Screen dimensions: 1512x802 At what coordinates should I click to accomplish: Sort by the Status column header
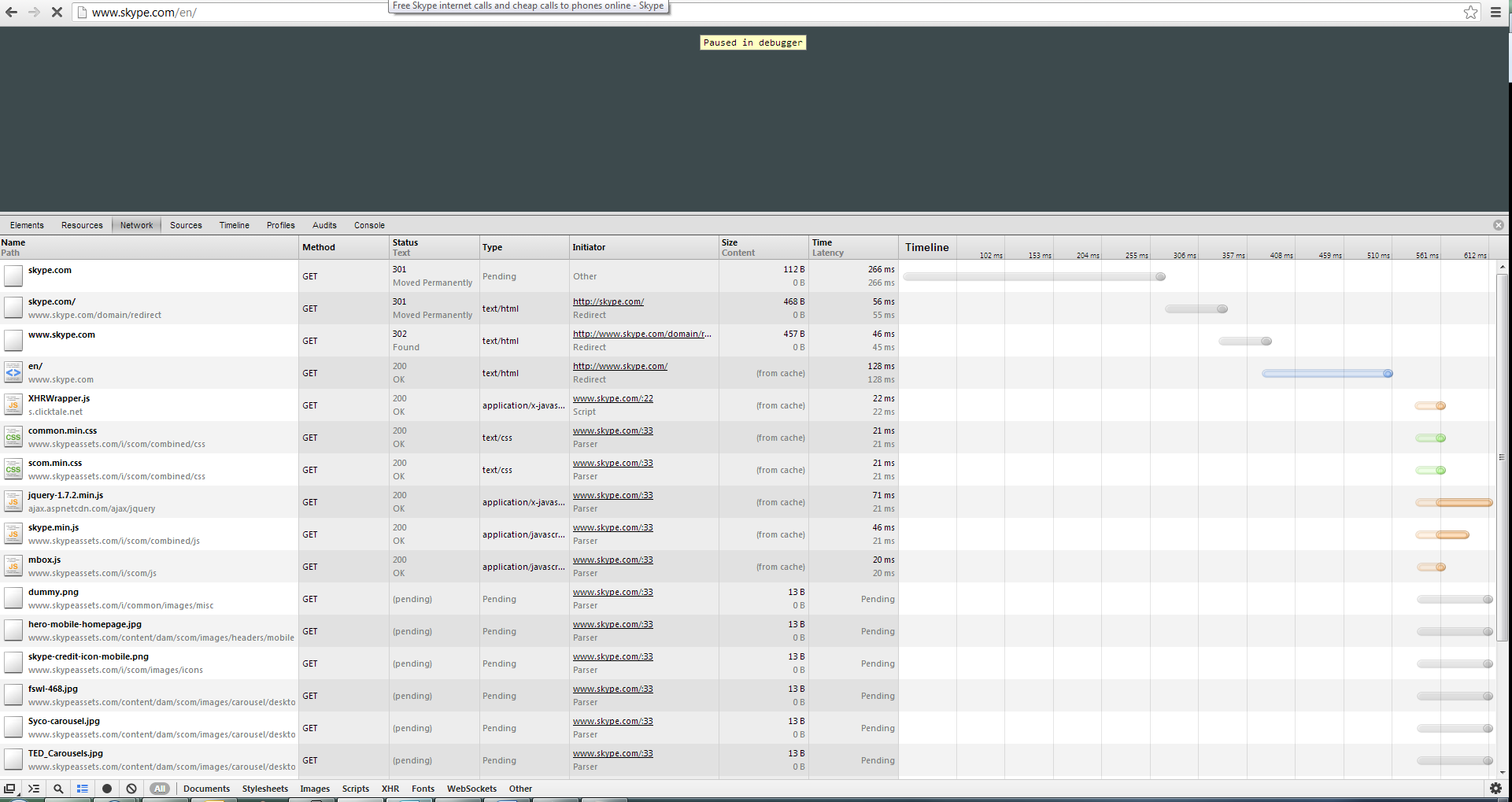pyautogui.click(x=434, y=247)
